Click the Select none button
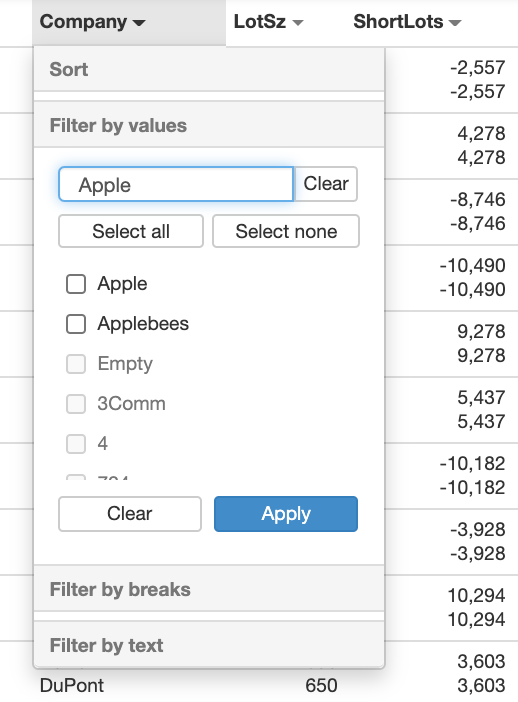518x702 pixels. pyautogui.click(x=286, y=231)
